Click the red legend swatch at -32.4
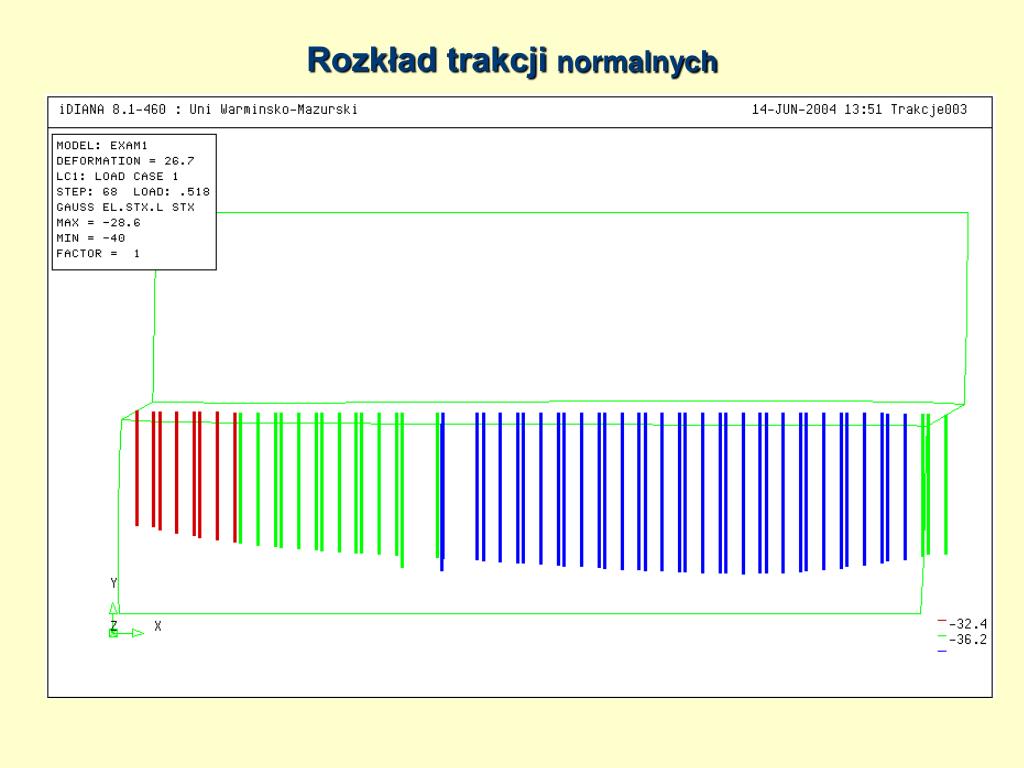 [x=942, y=620]
